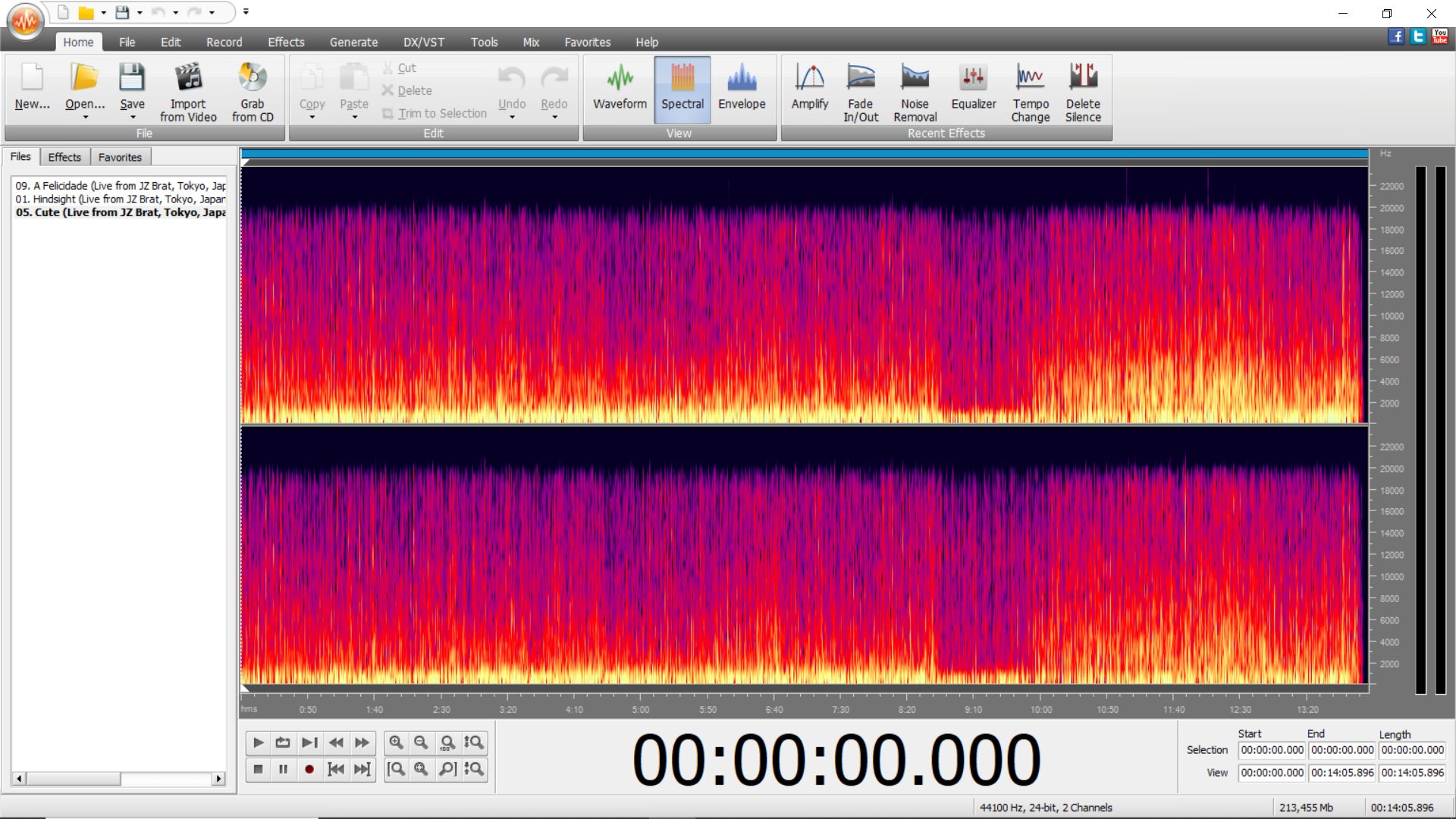
Task: Open the Effects ribbon tab
Action: (x=286, y=42)
